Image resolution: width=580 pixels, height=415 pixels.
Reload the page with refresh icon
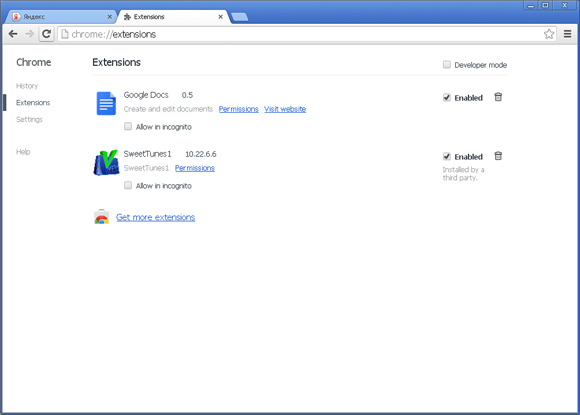click(46, 34)
